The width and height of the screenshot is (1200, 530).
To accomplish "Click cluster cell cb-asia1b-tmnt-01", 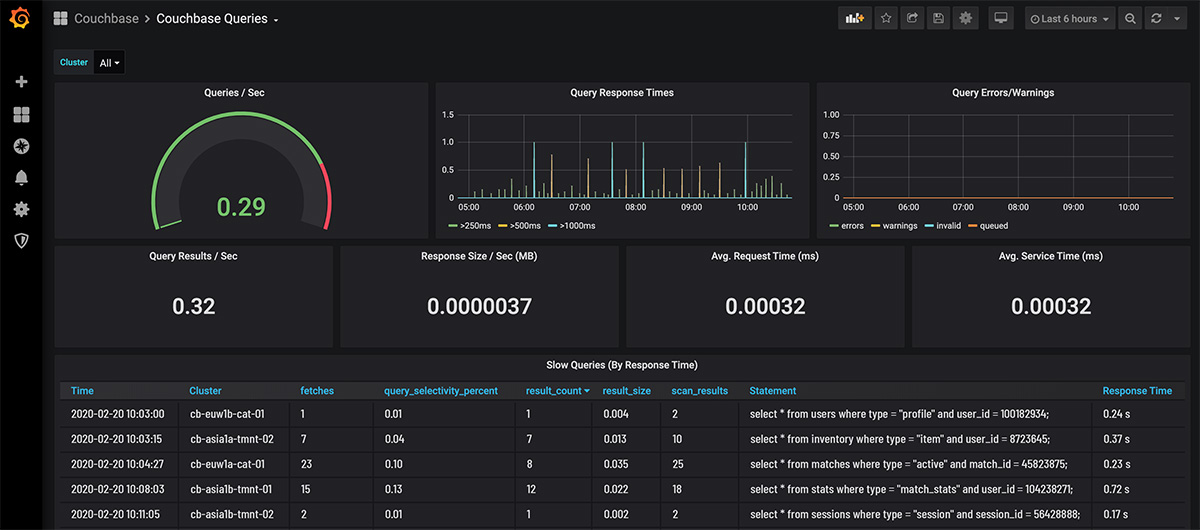I will (231, 490).
